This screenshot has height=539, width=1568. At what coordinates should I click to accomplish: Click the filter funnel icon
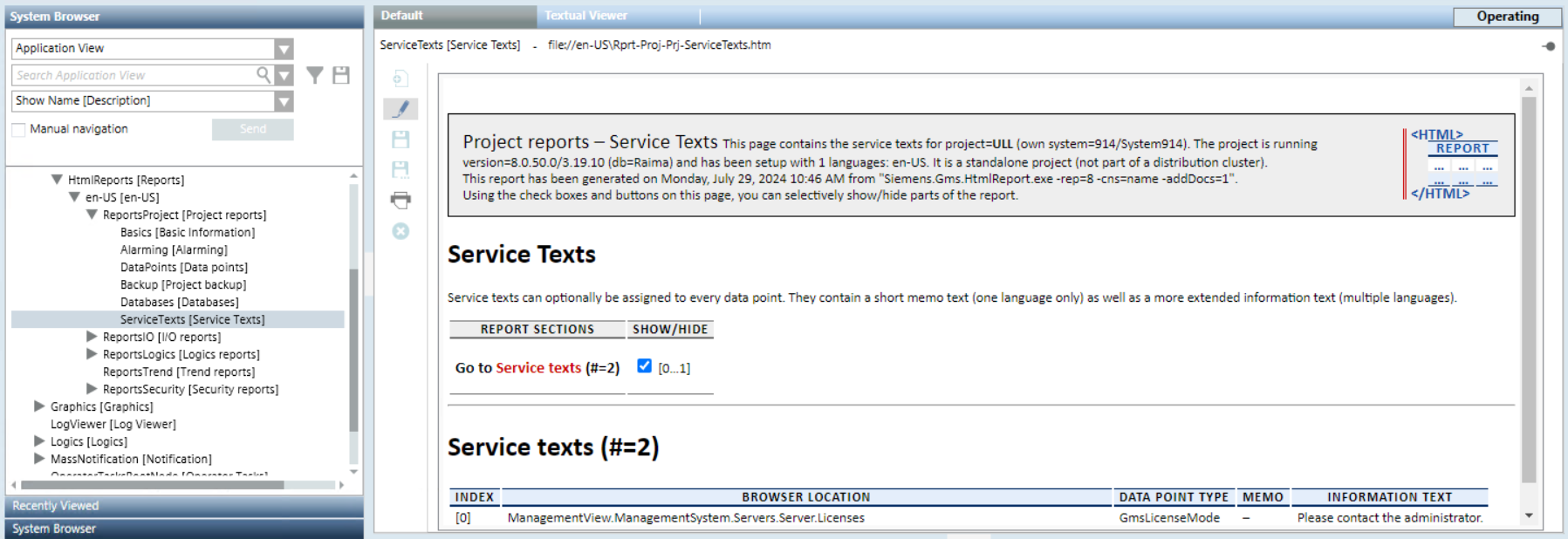315,76
